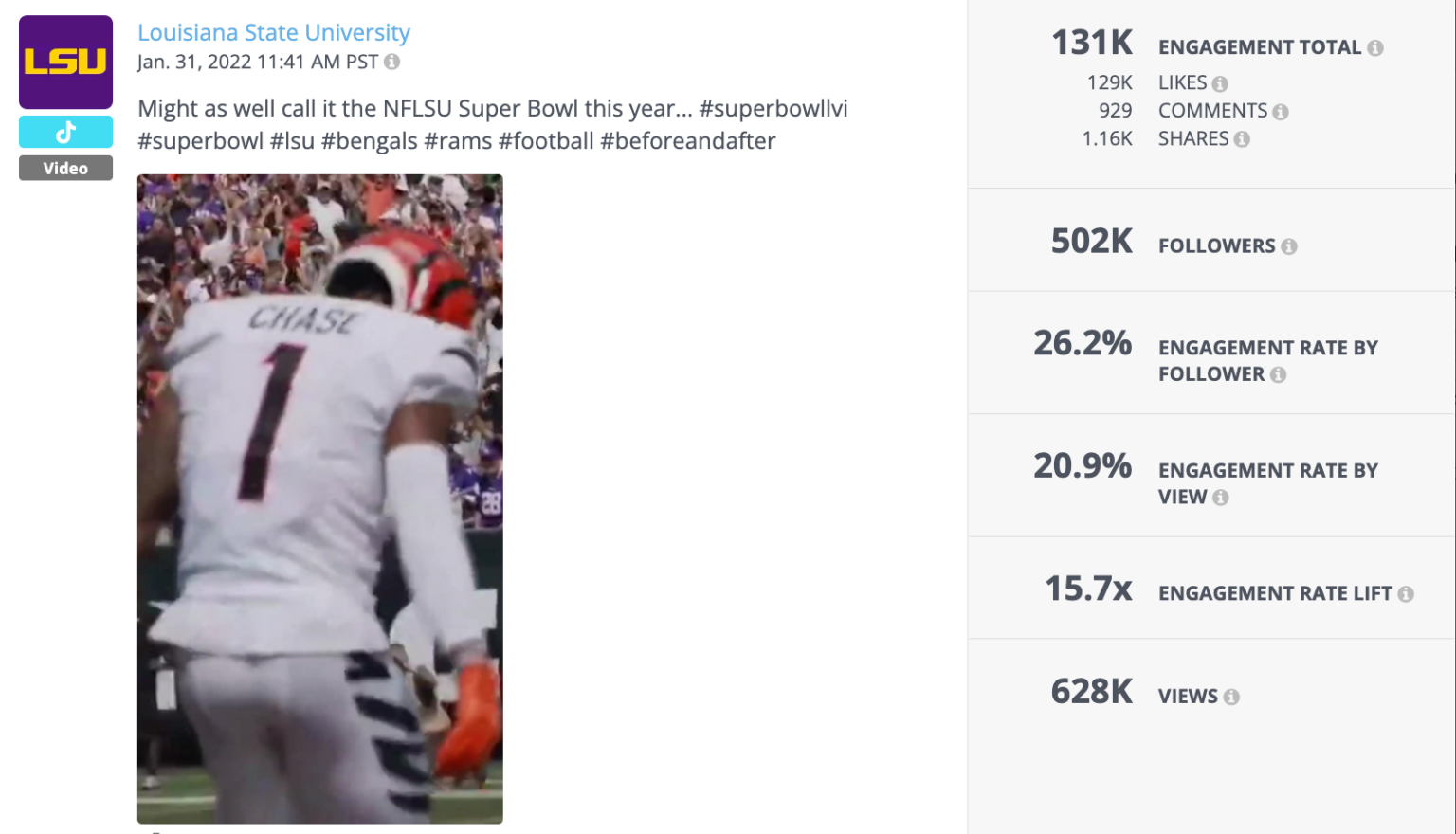Click info icon next to Engagement Total
The width and height of the screenshot is (1456, 834).
coord(1375,47)
